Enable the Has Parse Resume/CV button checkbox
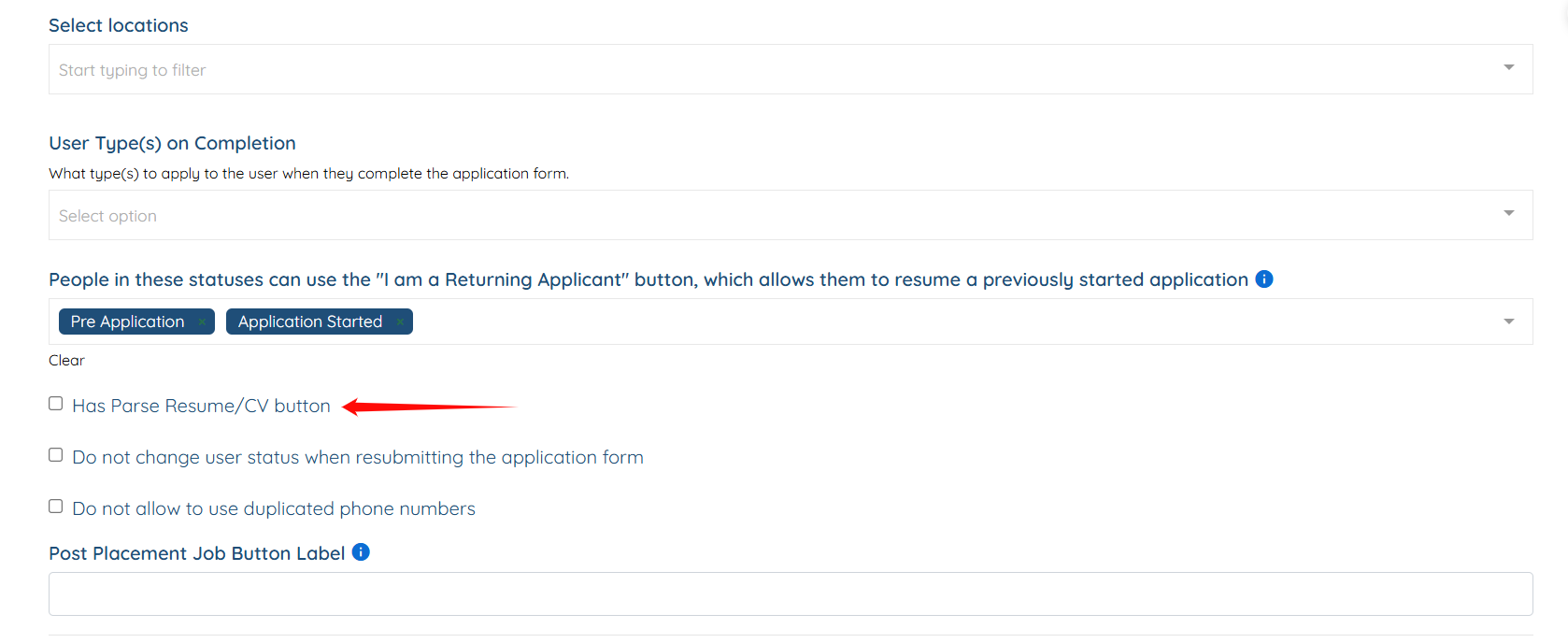This screenshot has height=643, width=1568. pyautogui.click(x=56, y=404)
